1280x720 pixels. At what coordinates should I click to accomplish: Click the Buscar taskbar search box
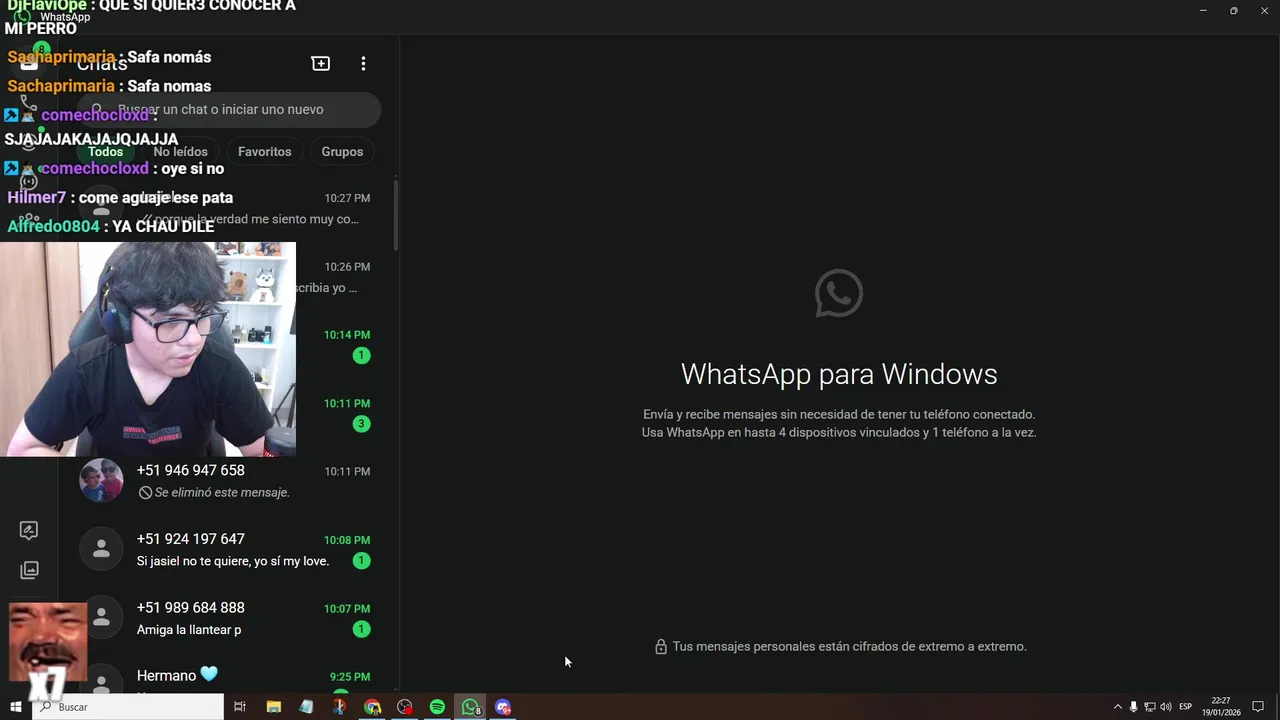point(128,707)
